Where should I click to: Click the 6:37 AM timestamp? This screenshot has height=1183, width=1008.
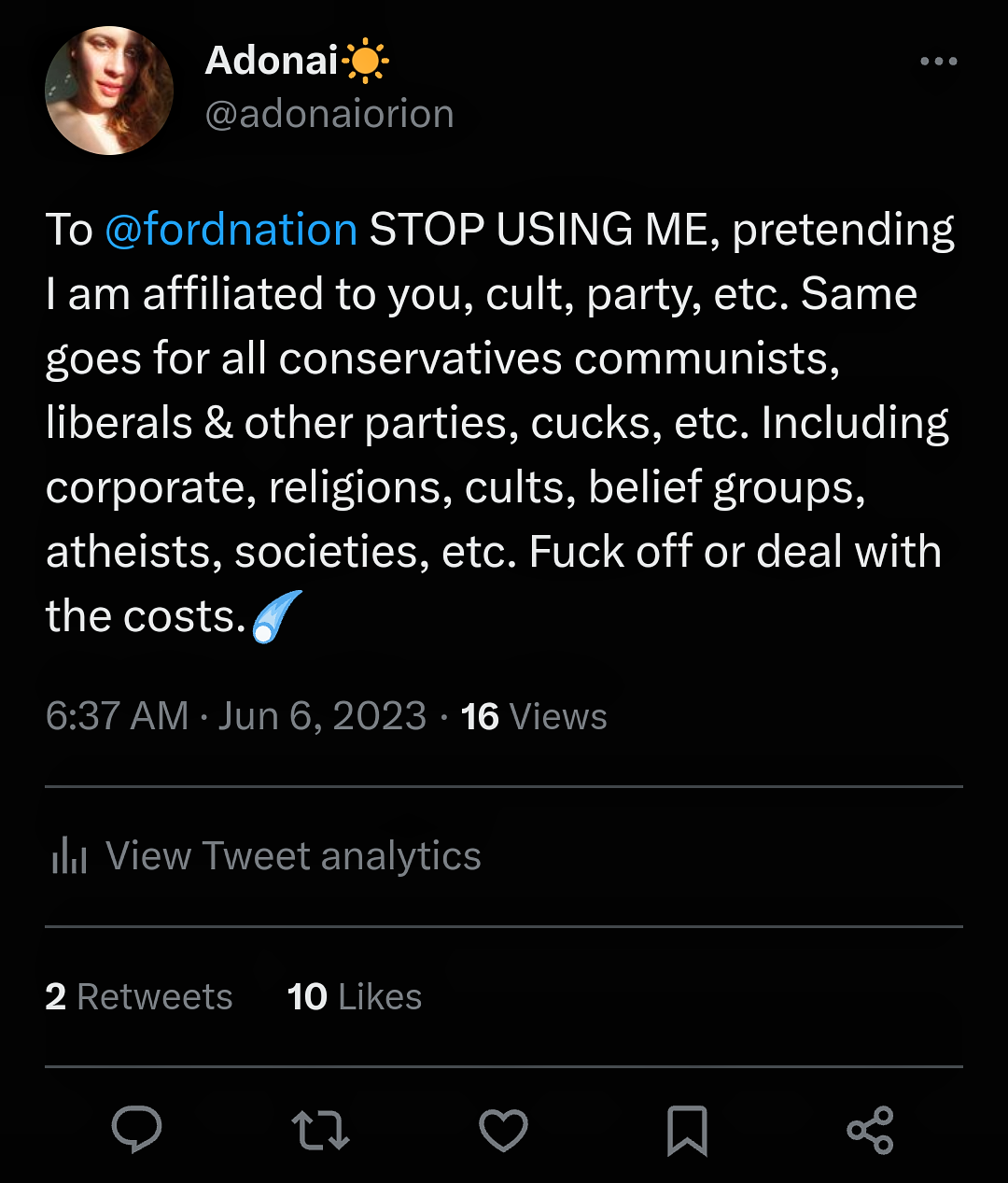click(117, 717)
